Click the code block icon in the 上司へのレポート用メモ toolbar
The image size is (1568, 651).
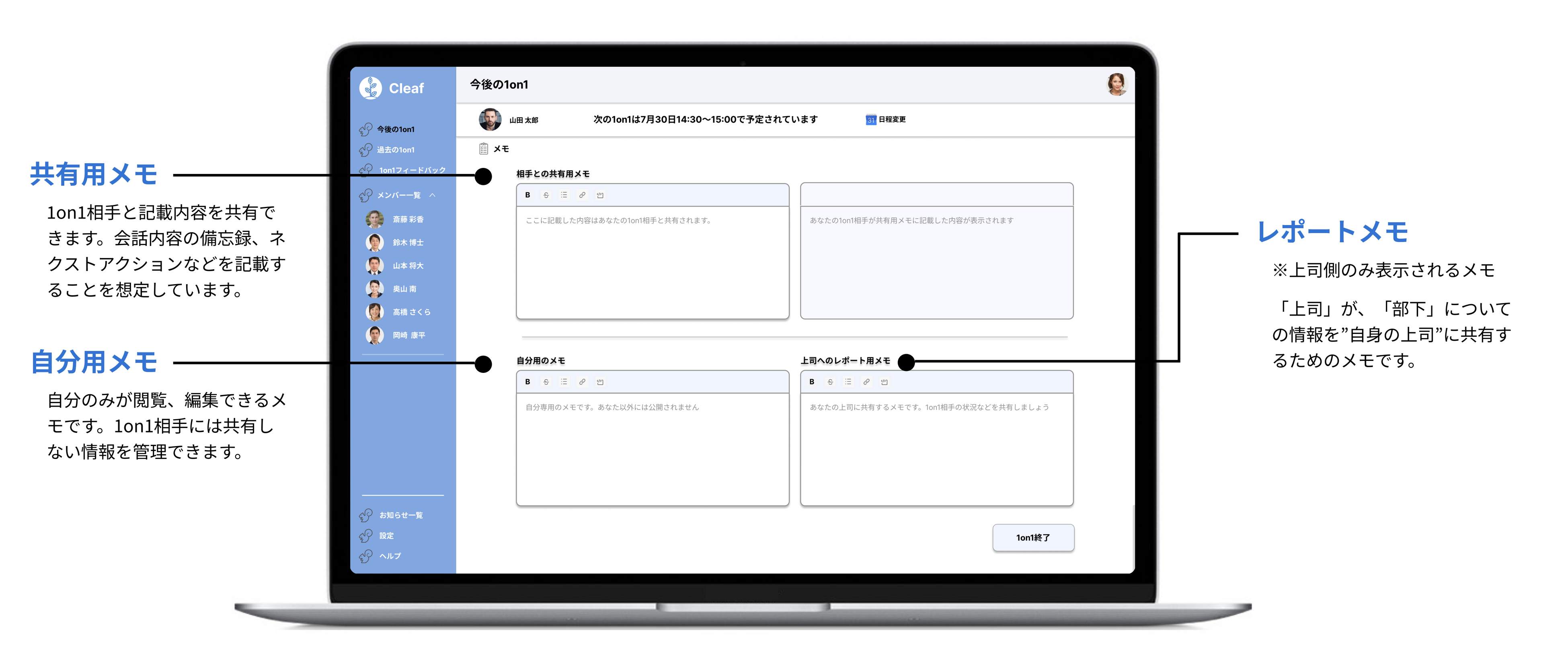coord(884,382)
